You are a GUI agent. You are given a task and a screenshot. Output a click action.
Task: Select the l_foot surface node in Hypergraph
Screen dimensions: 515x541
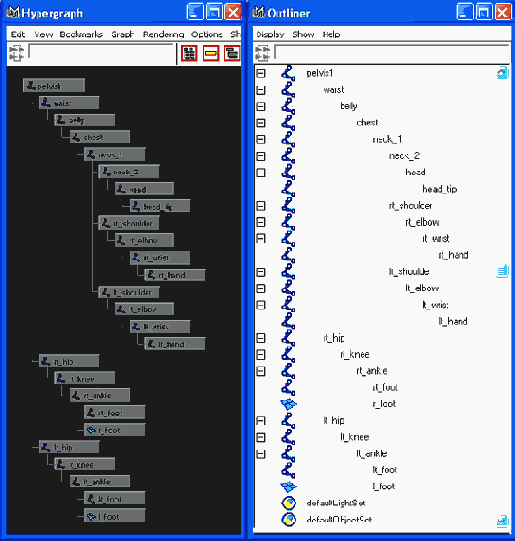tap(115, 516)
